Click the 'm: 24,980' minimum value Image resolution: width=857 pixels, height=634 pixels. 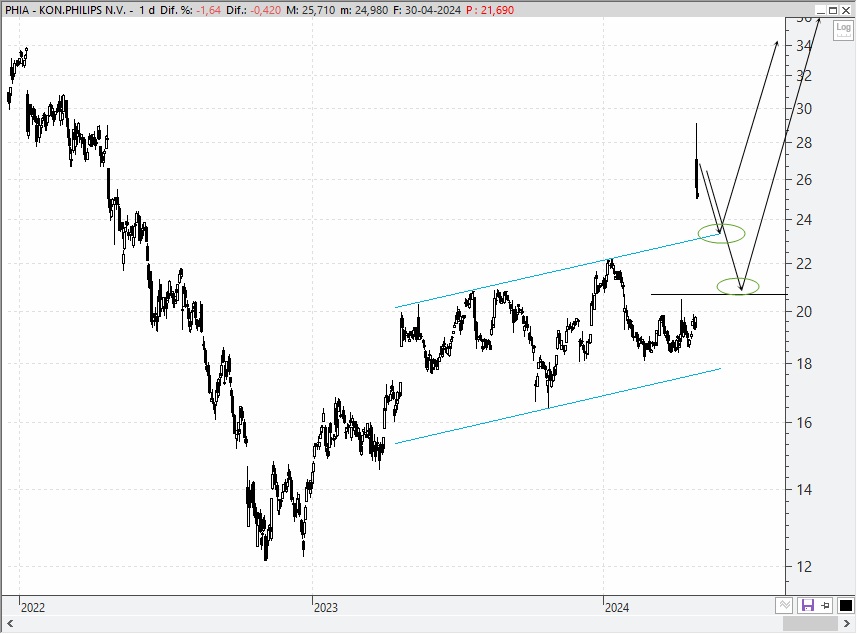pyautogui.click(x=364, y=10)
